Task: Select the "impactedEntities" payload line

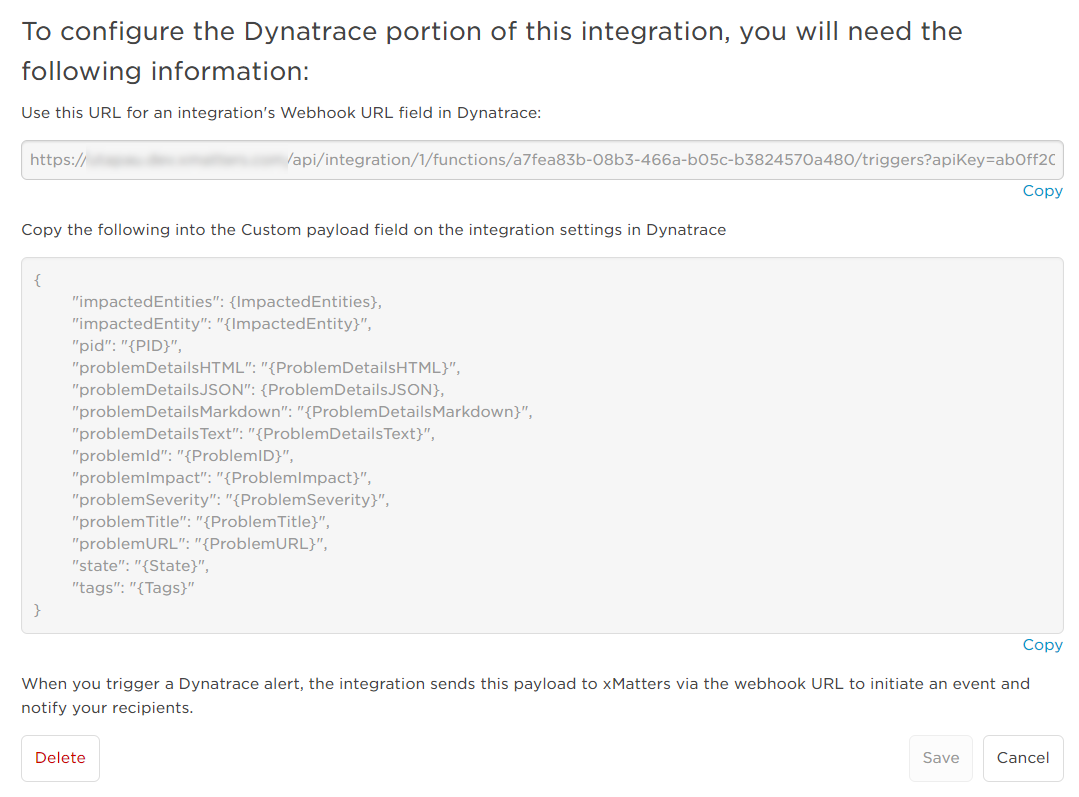Action: click(x=227, y=301)
